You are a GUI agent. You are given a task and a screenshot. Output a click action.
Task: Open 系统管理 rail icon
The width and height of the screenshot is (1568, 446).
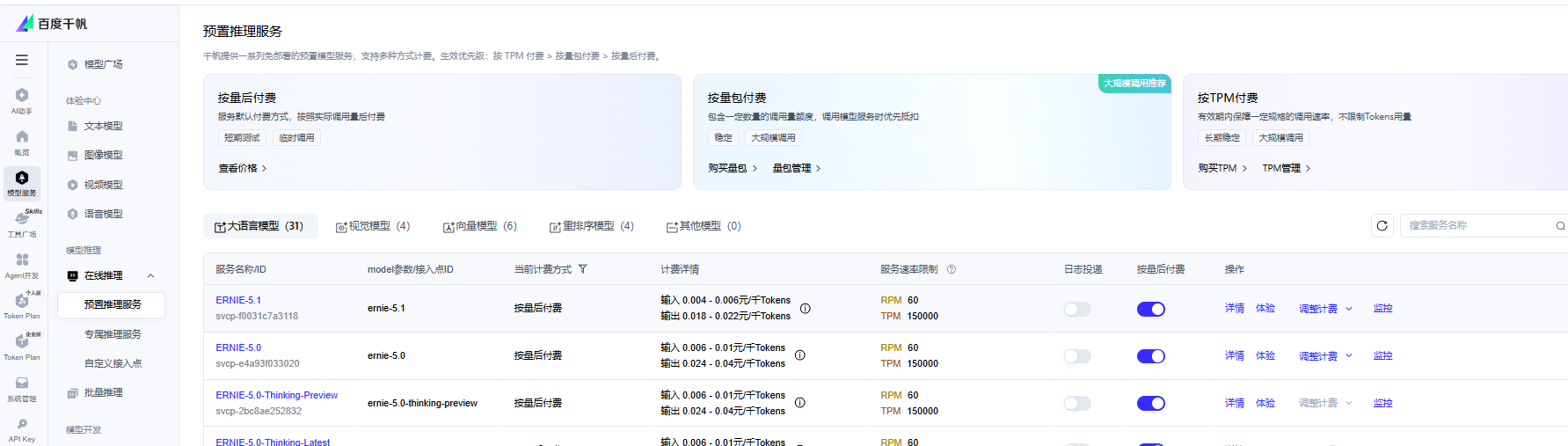pos(22,389)
